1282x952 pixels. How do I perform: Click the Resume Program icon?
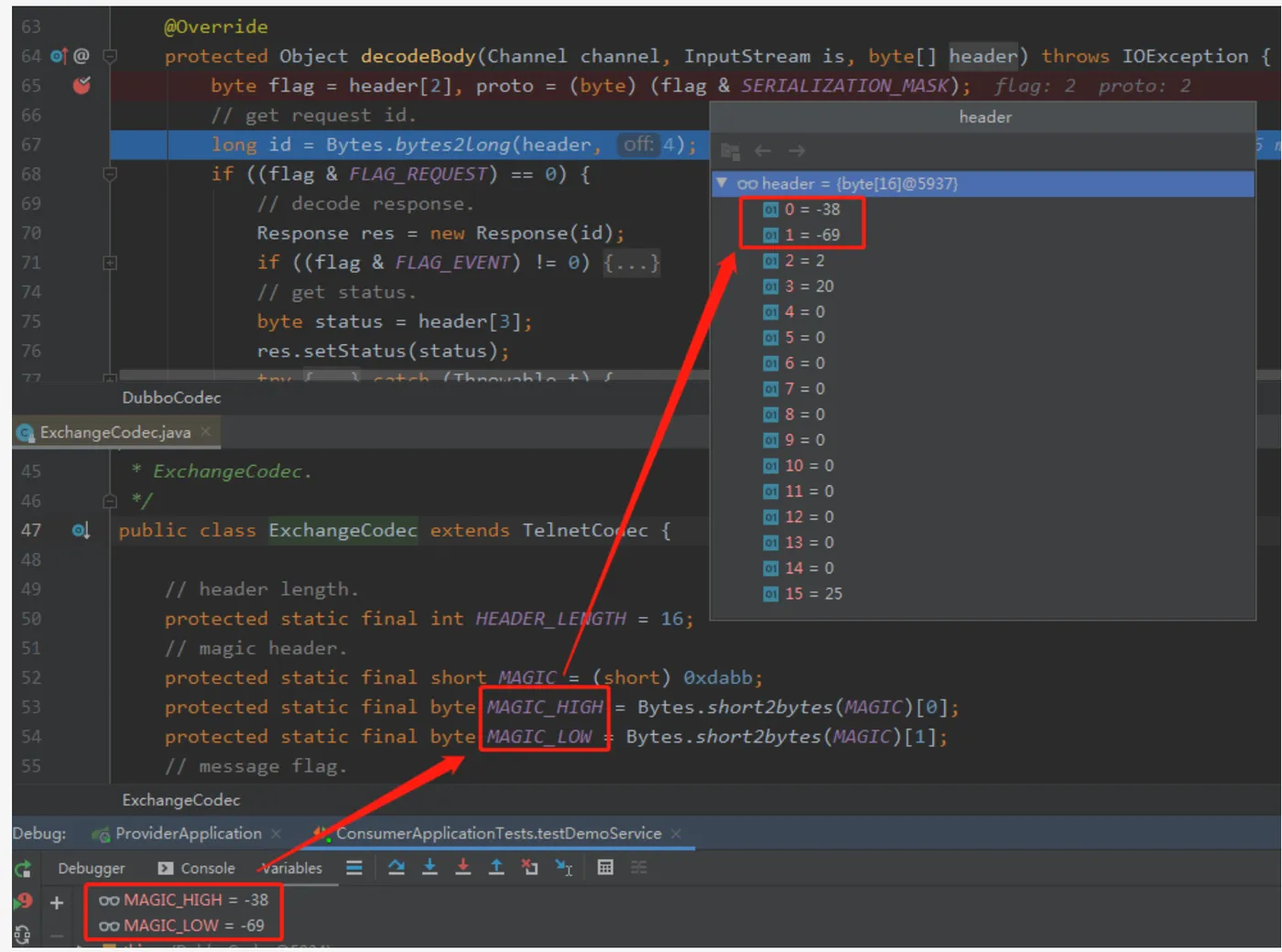[x=23, y=901]
